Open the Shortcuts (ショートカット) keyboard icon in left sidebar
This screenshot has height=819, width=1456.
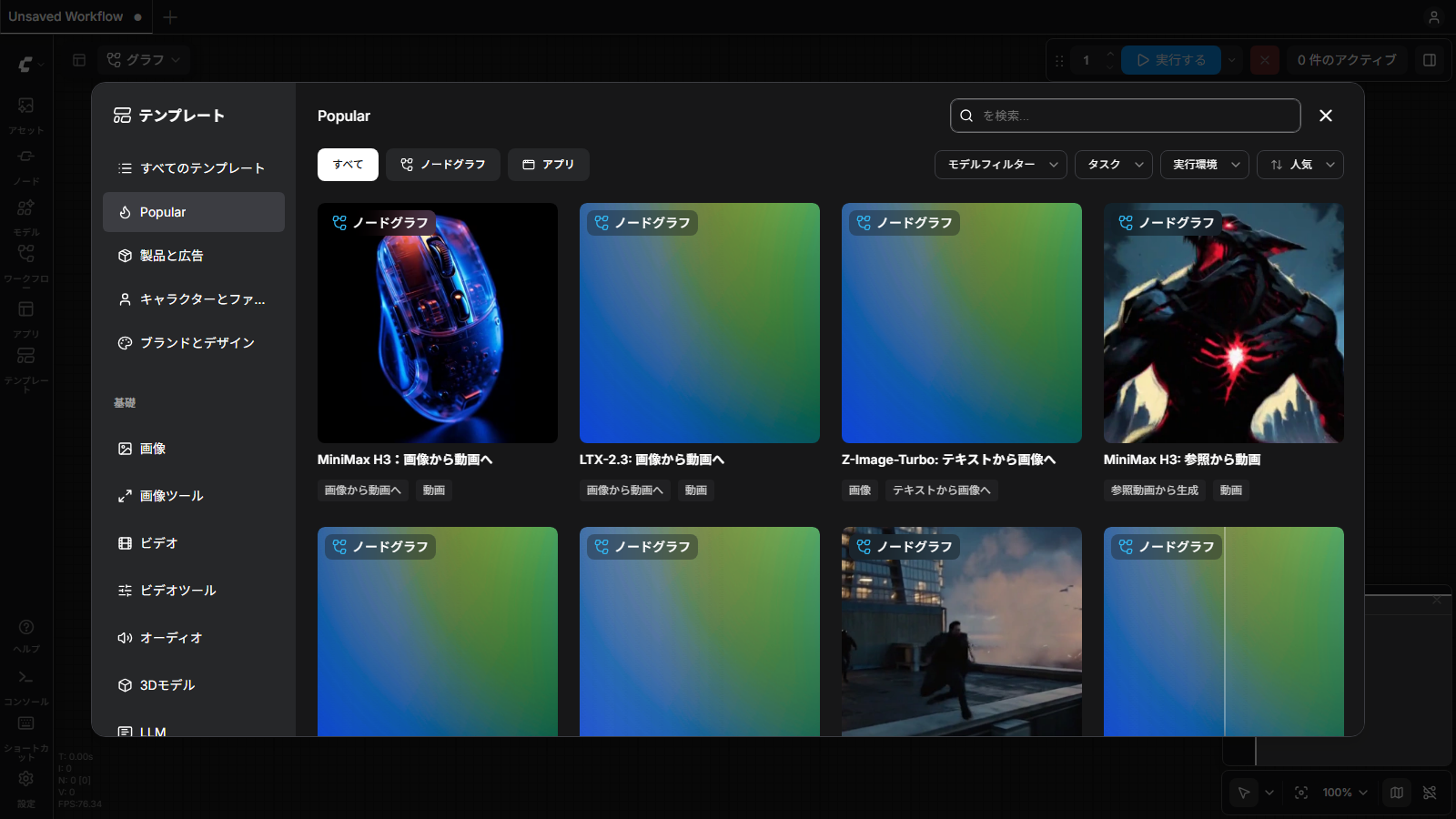tap(26, 723)
